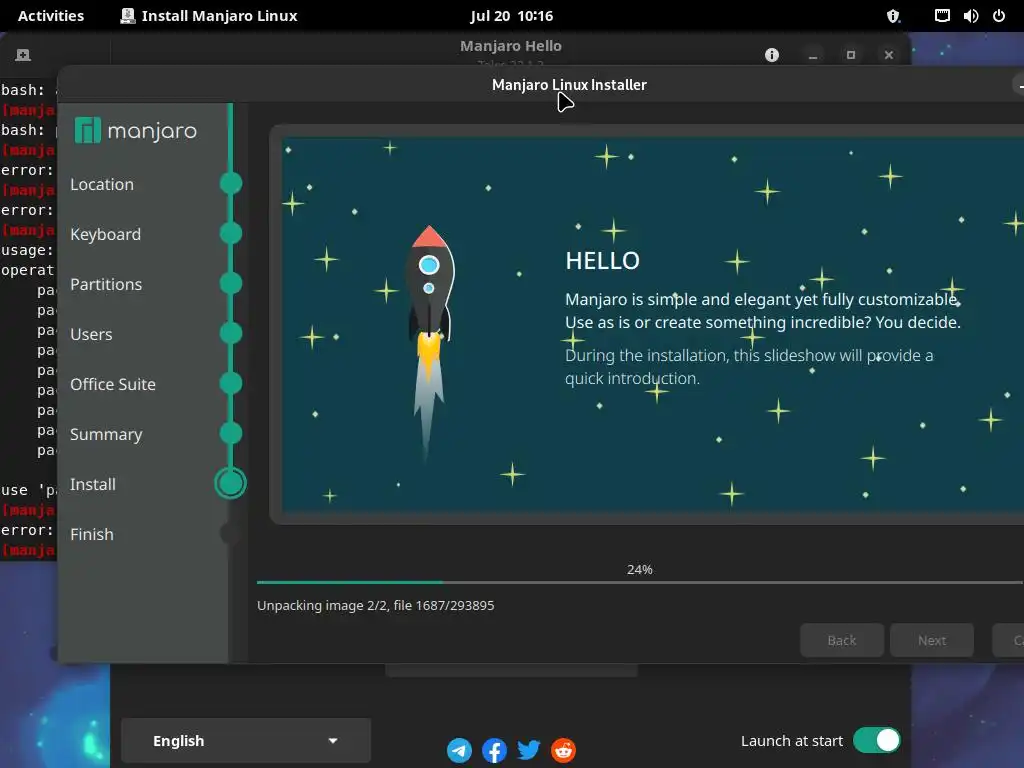Select the Location step
Screen dimensions: 1024x768
(102, 185)
